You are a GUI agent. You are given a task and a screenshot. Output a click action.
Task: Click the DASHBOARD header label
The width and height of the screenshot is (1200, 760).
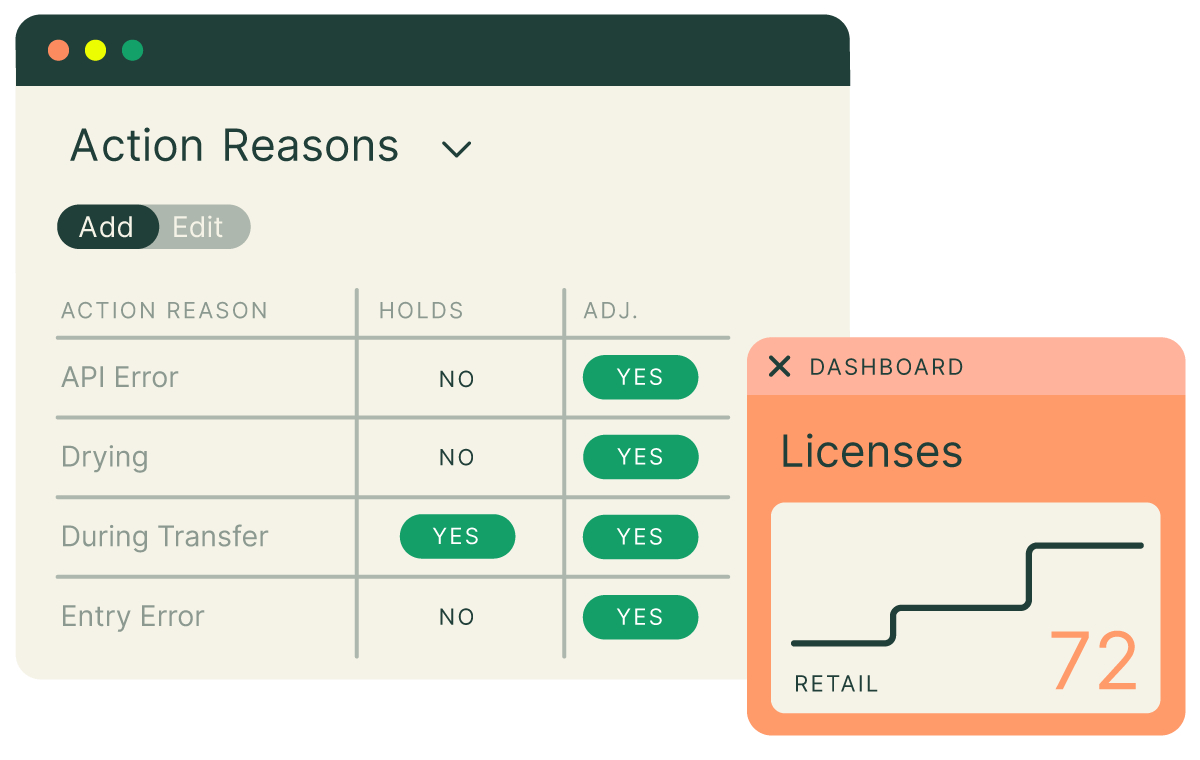885,367
